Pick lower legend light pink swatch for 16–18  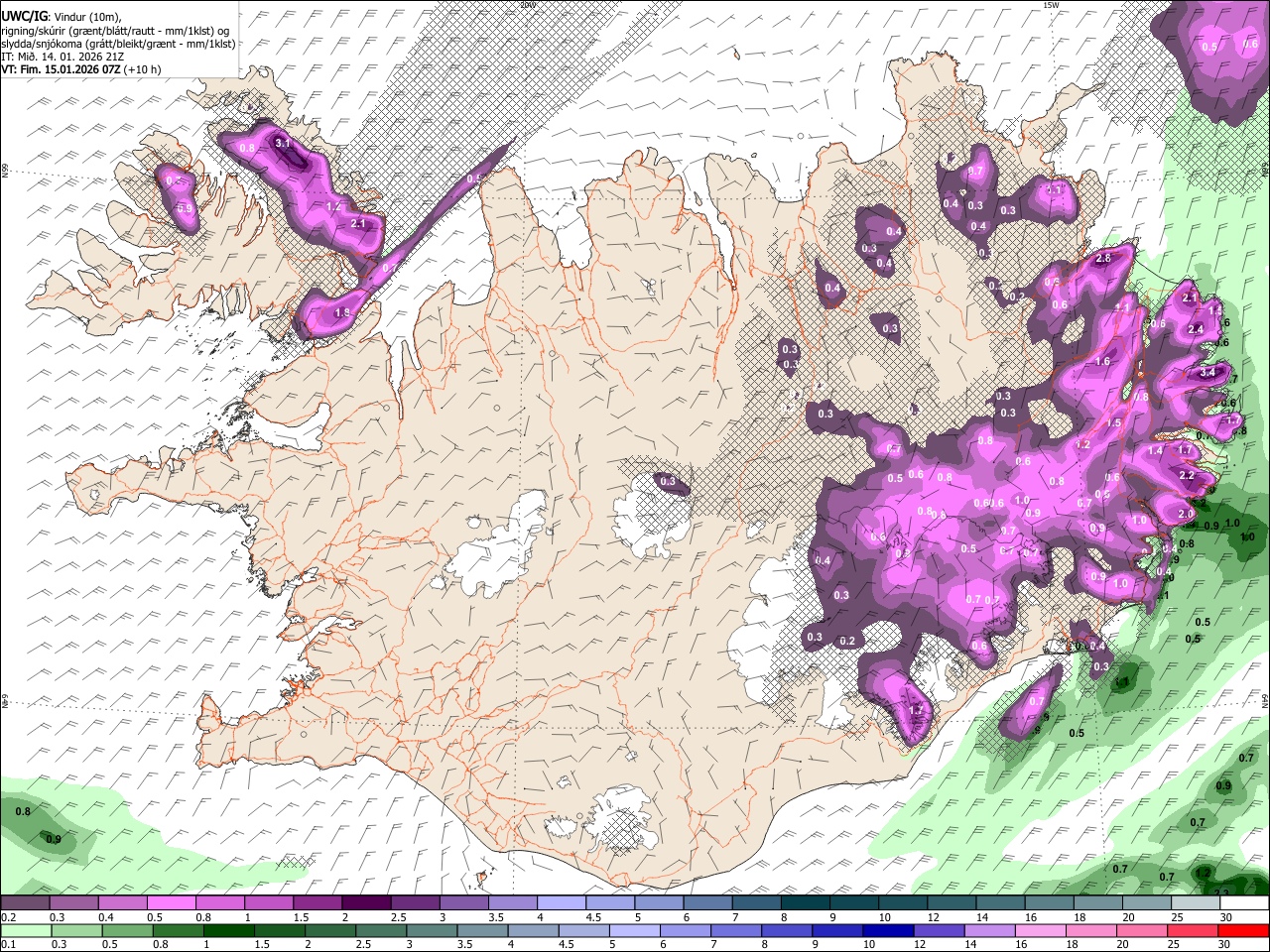point(1040,931)
